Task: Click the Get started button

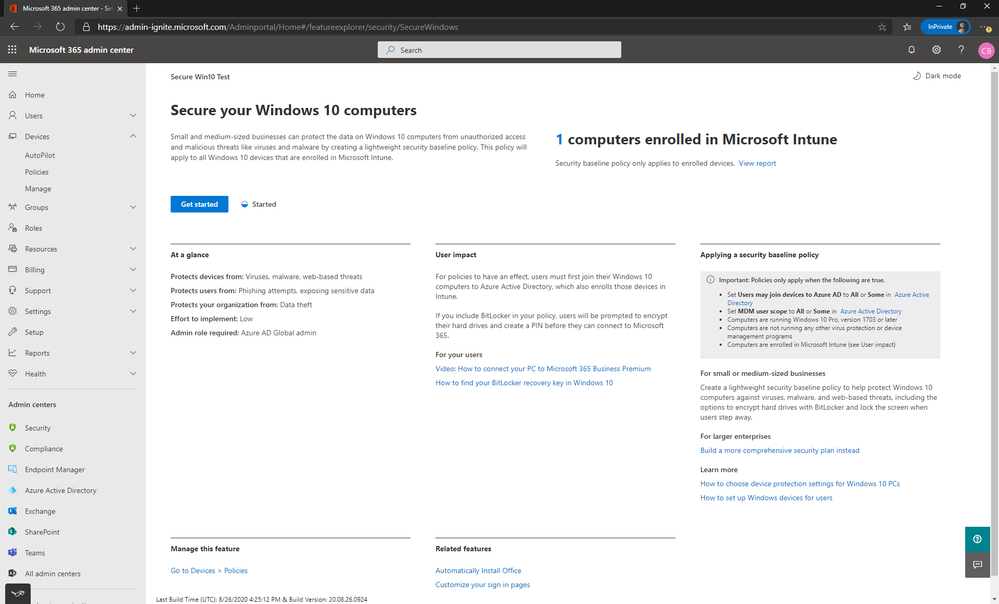Action: point(199,204)
